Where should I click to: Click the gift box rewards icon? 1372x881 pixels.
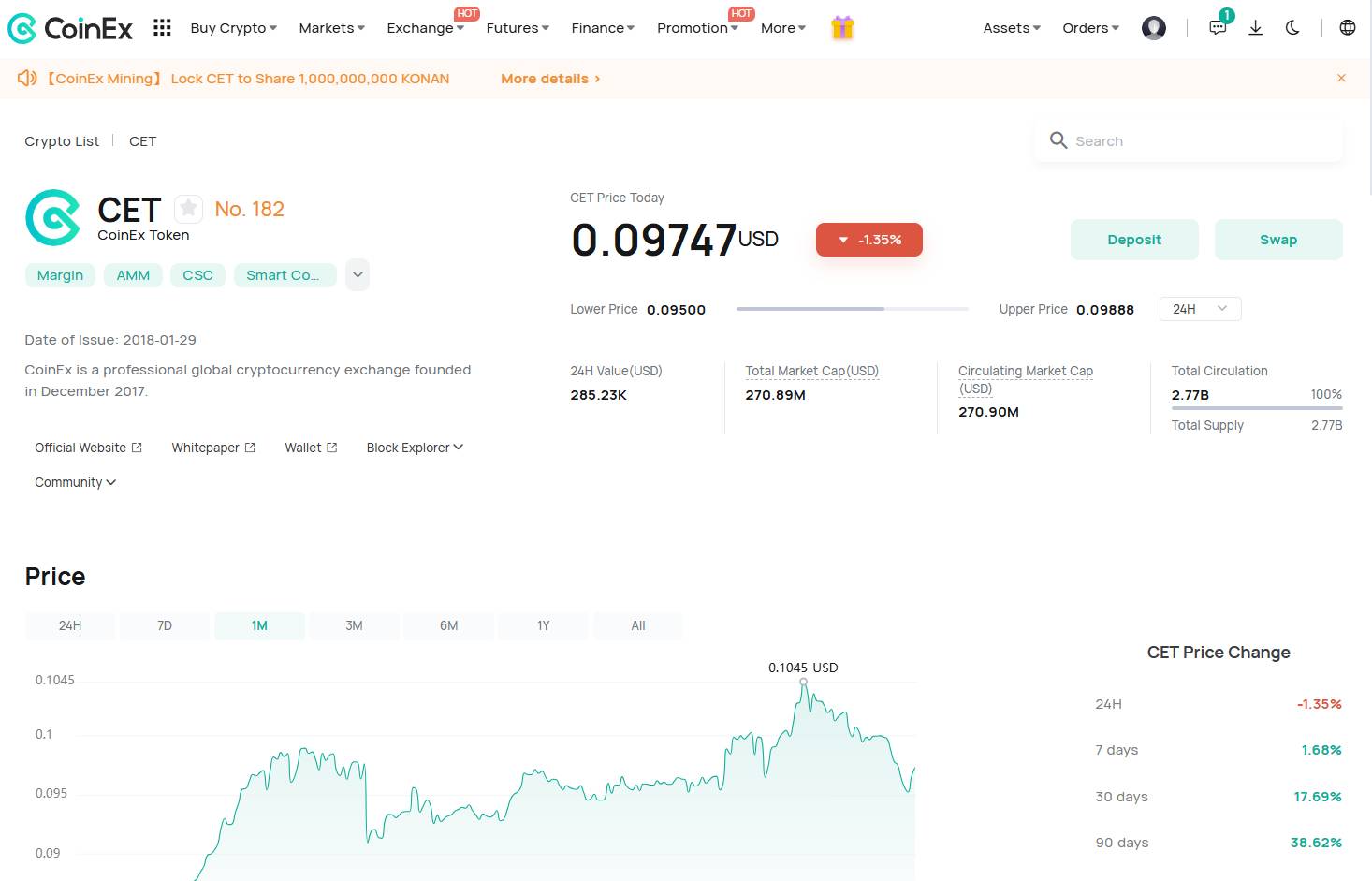click(x=842, y=28)
